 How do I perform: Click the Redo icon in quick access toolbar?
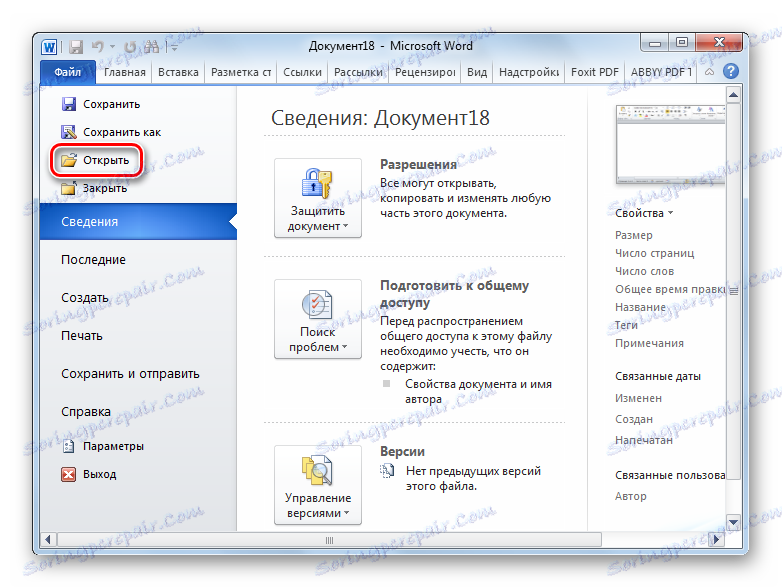(x=130, y=47)
